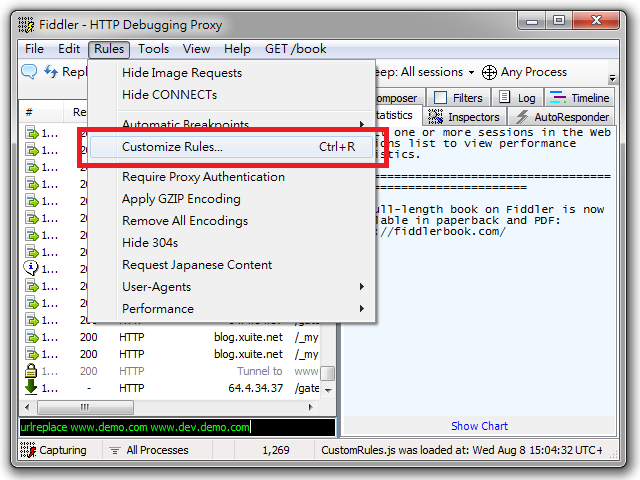Select the padlock Tunnel to session icon

[31, 371]
